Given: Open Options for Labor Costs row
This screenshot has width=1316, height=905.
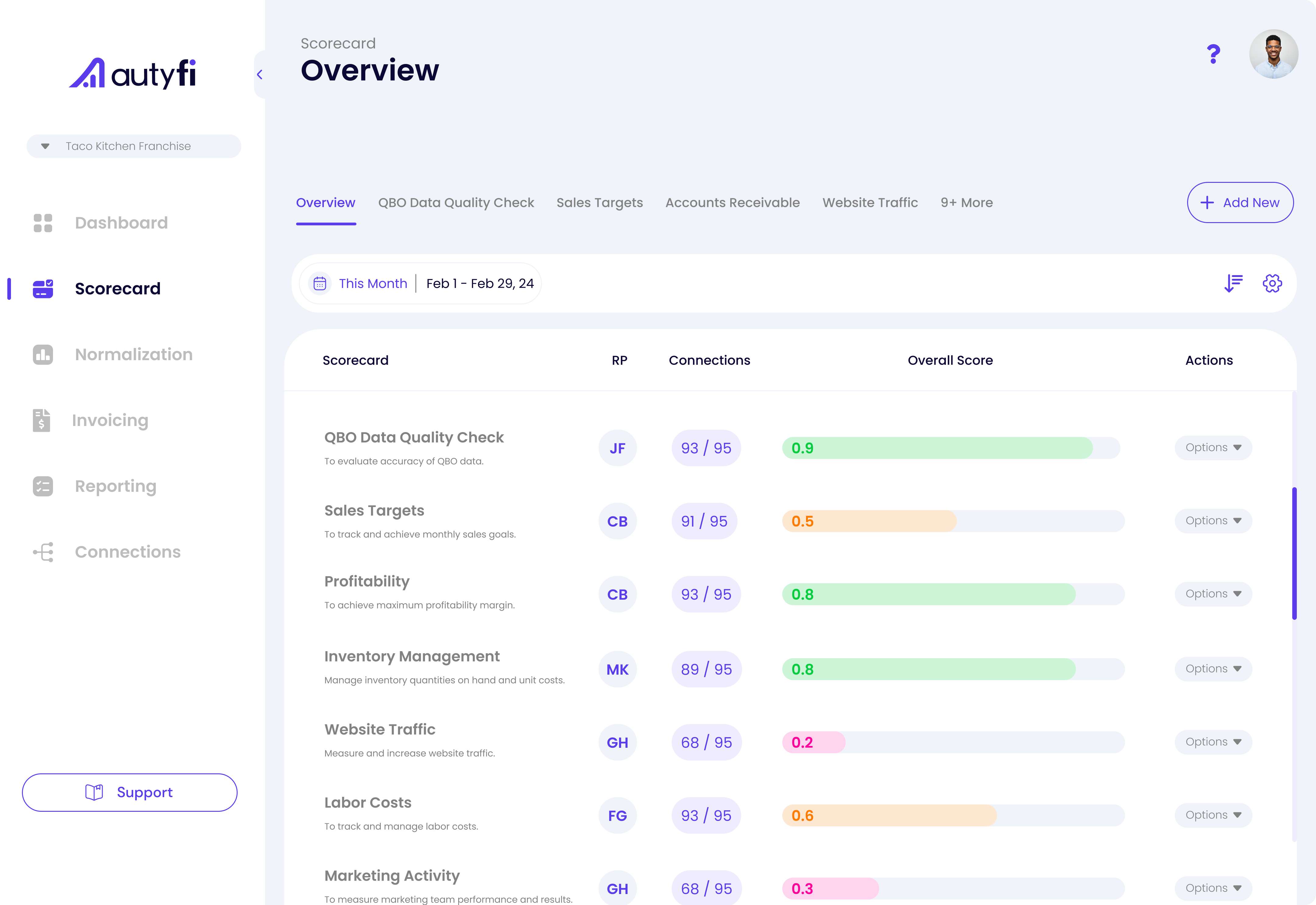Looking at the screenshot, I should [1213, 815].
